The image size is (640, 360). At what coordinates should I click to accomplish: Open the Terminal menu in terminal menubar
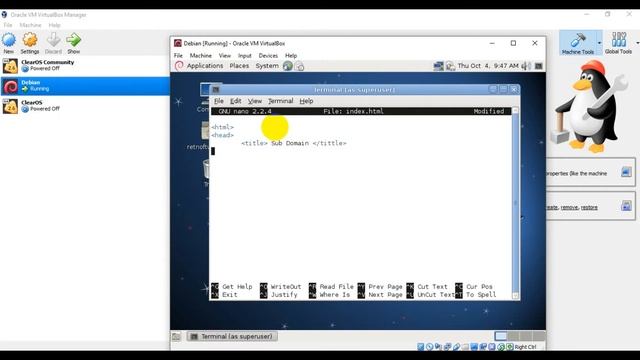280,101
